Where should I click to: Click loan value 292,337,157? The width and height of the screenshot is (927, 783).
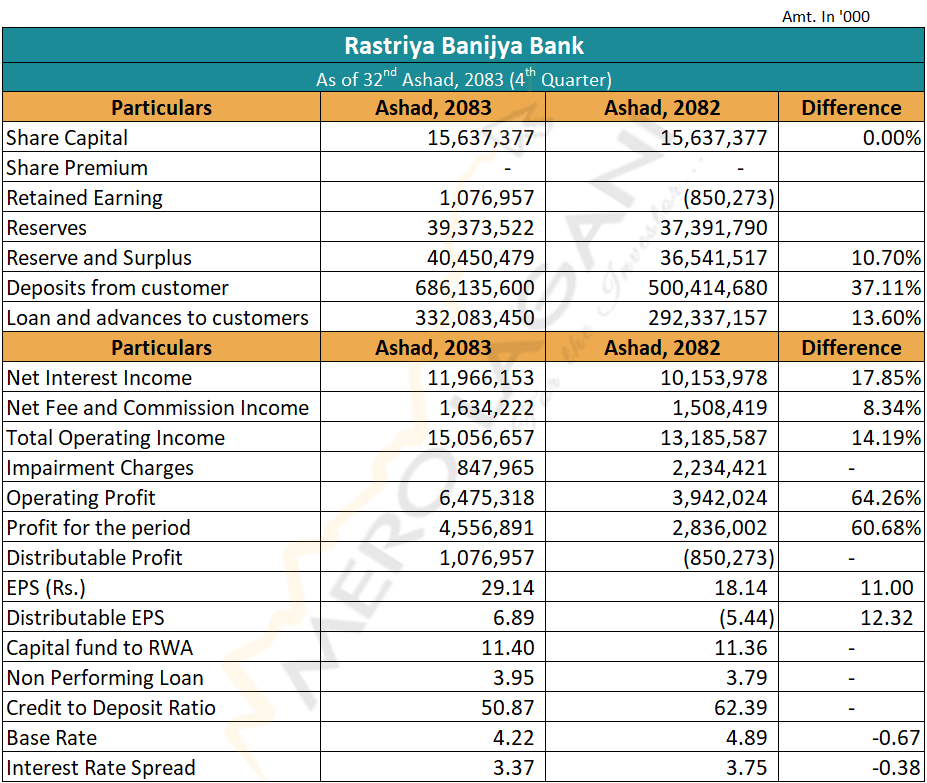(x=707, y=318)
